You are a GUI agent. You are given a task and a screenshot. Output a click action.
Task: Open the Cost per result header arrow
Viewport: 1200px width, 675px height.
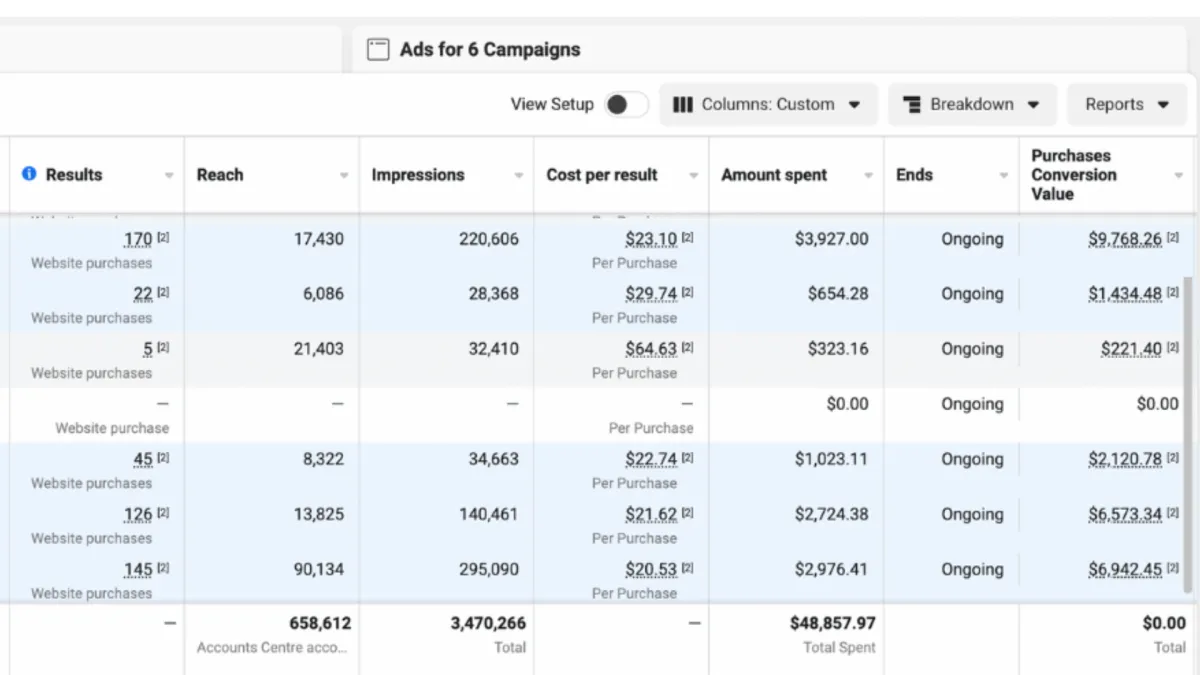click(x=694, y=176)
